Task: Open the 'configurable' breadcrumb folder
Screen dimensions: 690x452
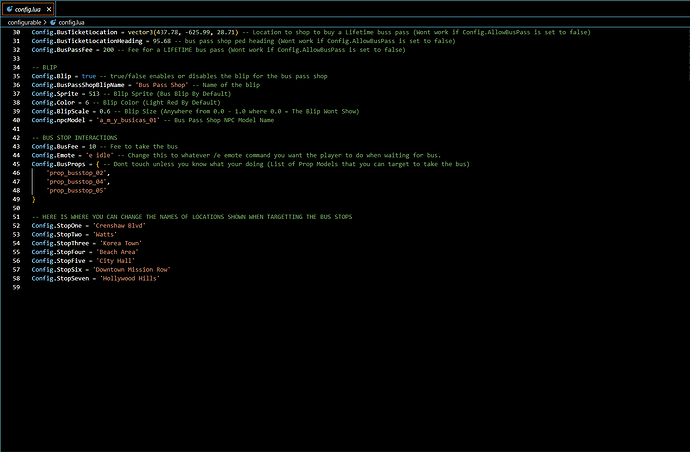Action: click(24, 22)
